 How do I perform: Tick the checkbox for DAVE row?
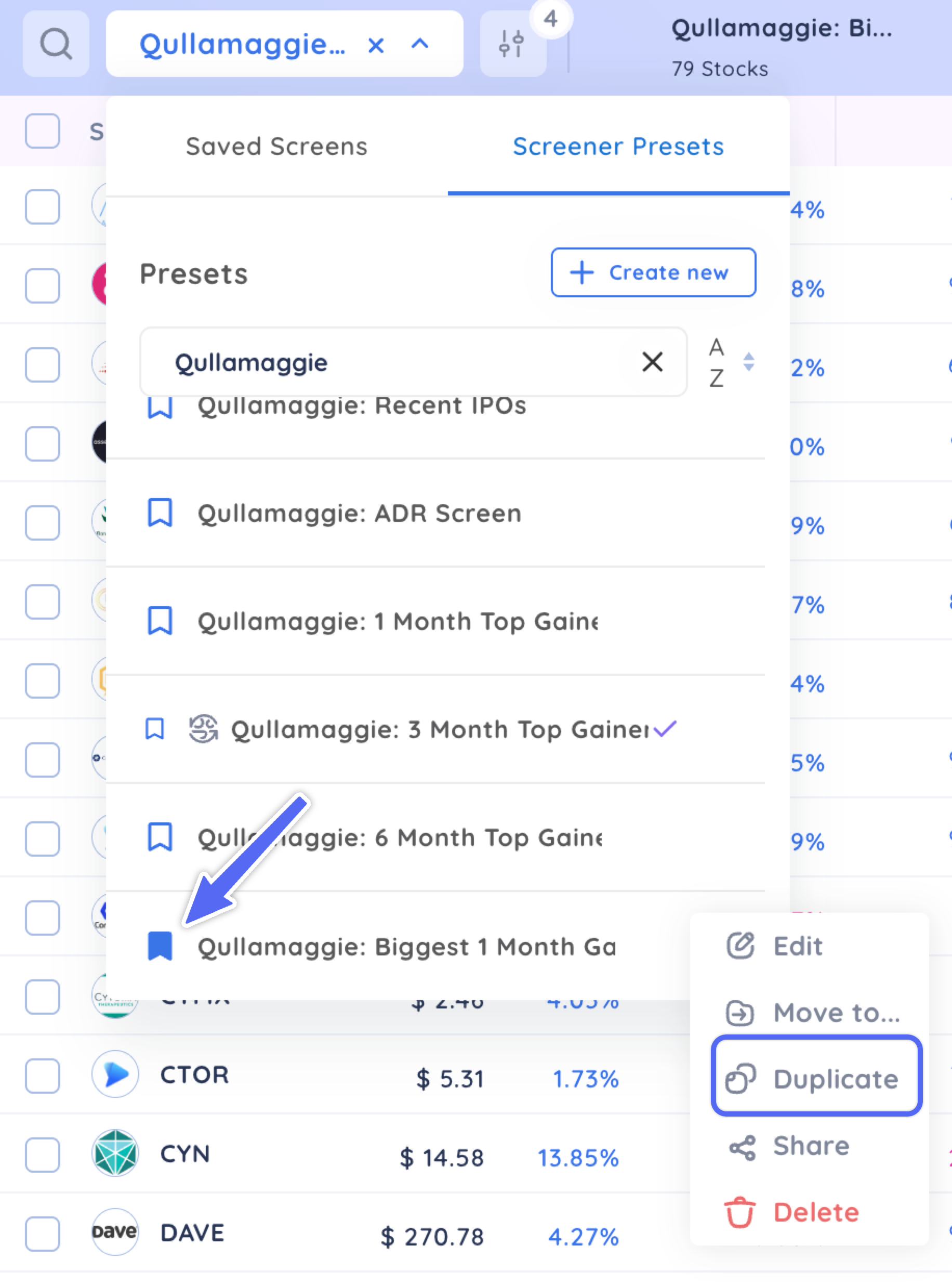(43, 1234)
